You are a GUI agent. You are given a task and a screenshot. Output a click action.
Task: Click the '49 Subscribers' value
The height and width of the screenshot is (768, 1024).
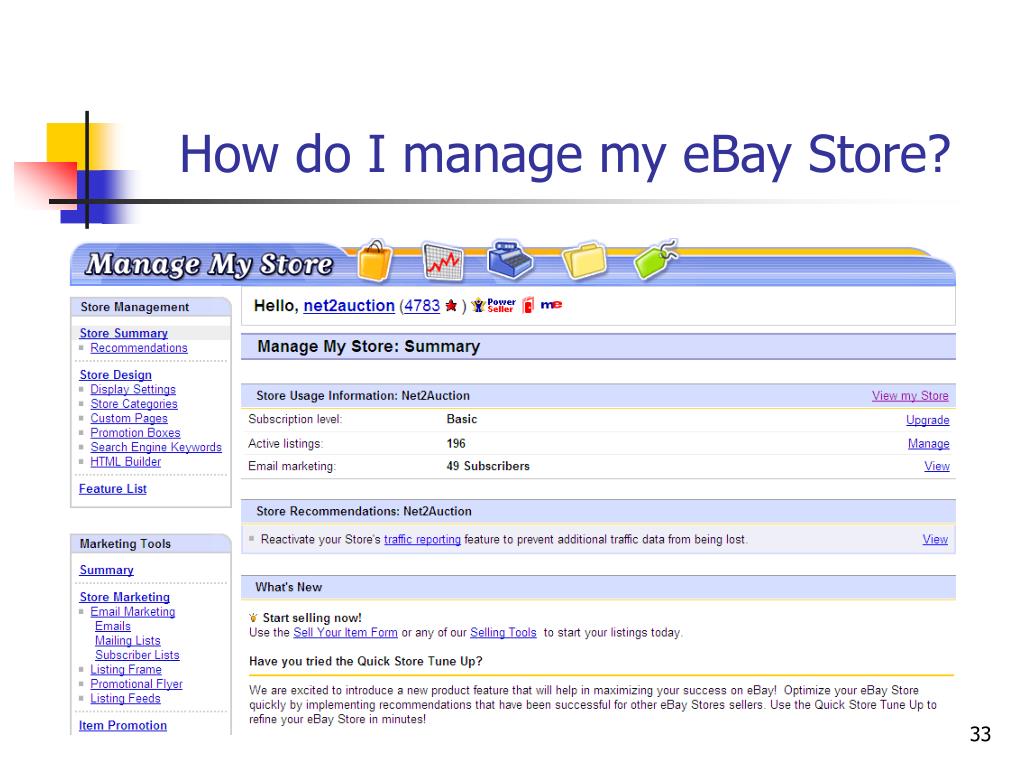[x=488, y=466]
